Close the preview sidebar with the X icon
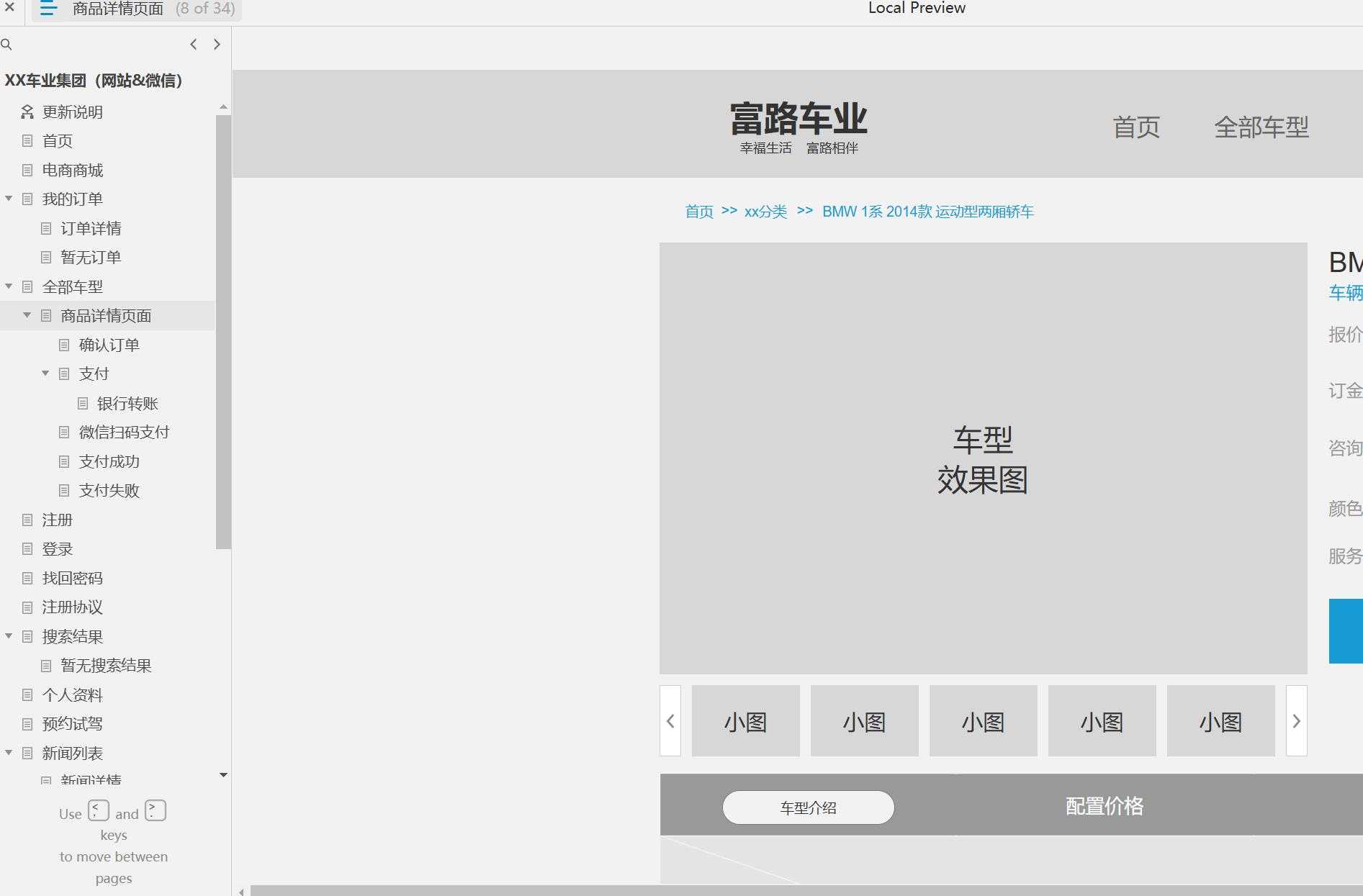The image size is (1363, 896). (9, 9)
